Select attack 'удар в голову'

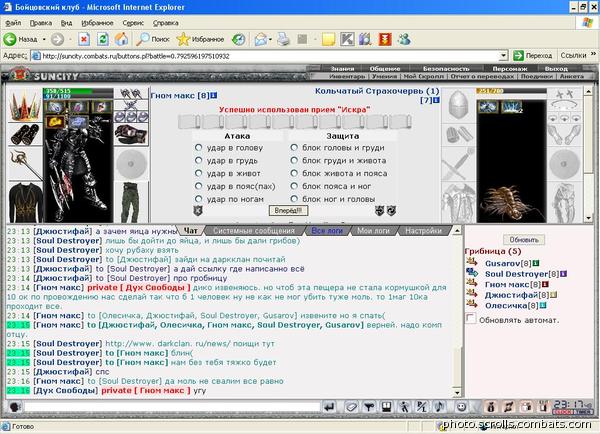(198, 147)
